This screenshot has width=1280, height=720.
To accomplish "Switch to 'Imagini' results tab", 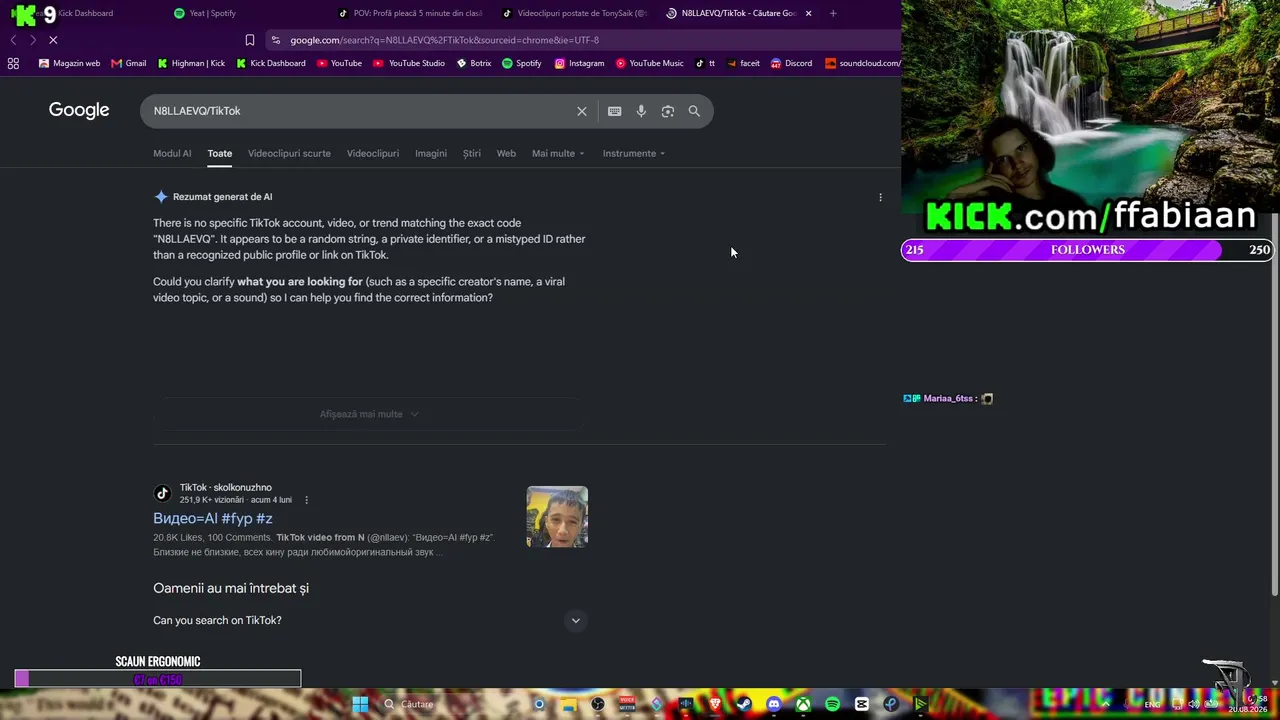I will click(431, 153).
